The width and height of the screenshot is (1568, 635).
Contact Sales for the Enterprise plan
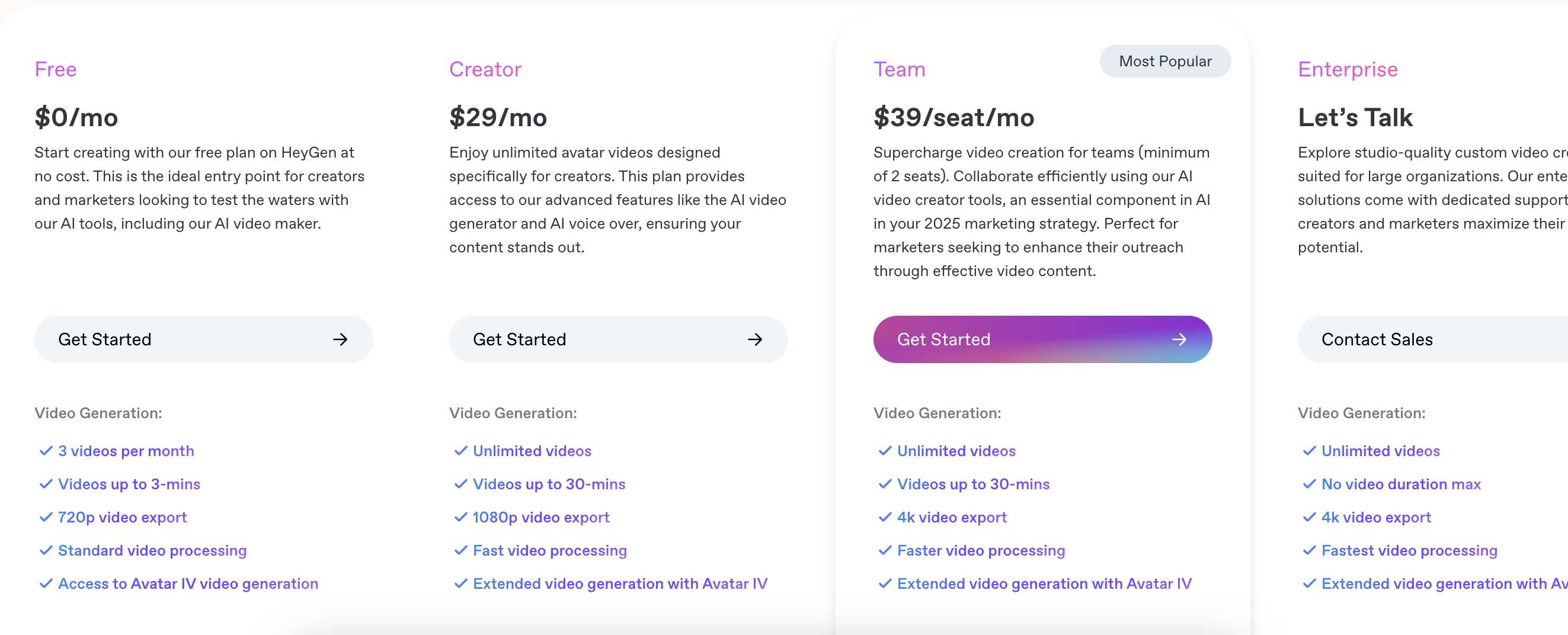pos(1433,339)
